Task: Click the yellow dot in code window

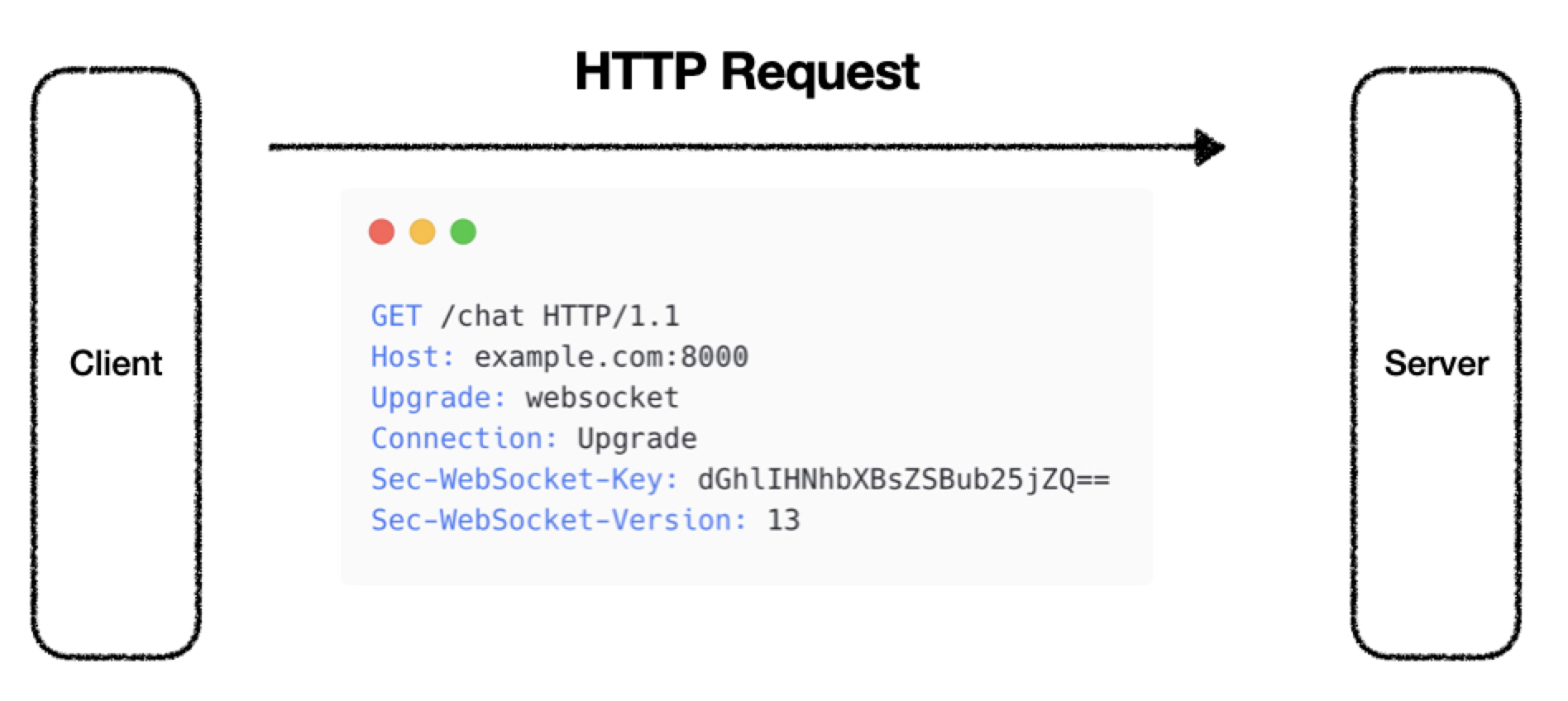Action: pyautogui.click(x=423, y=231)
